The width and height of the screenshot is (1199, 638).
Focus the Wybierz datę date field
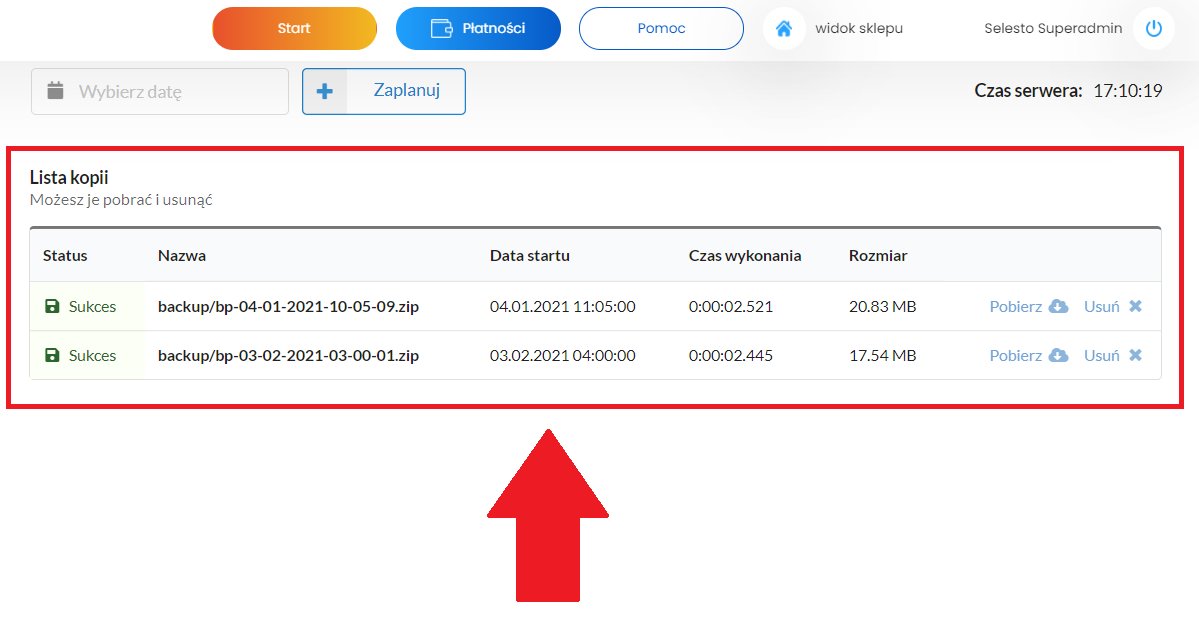(160, 92)
